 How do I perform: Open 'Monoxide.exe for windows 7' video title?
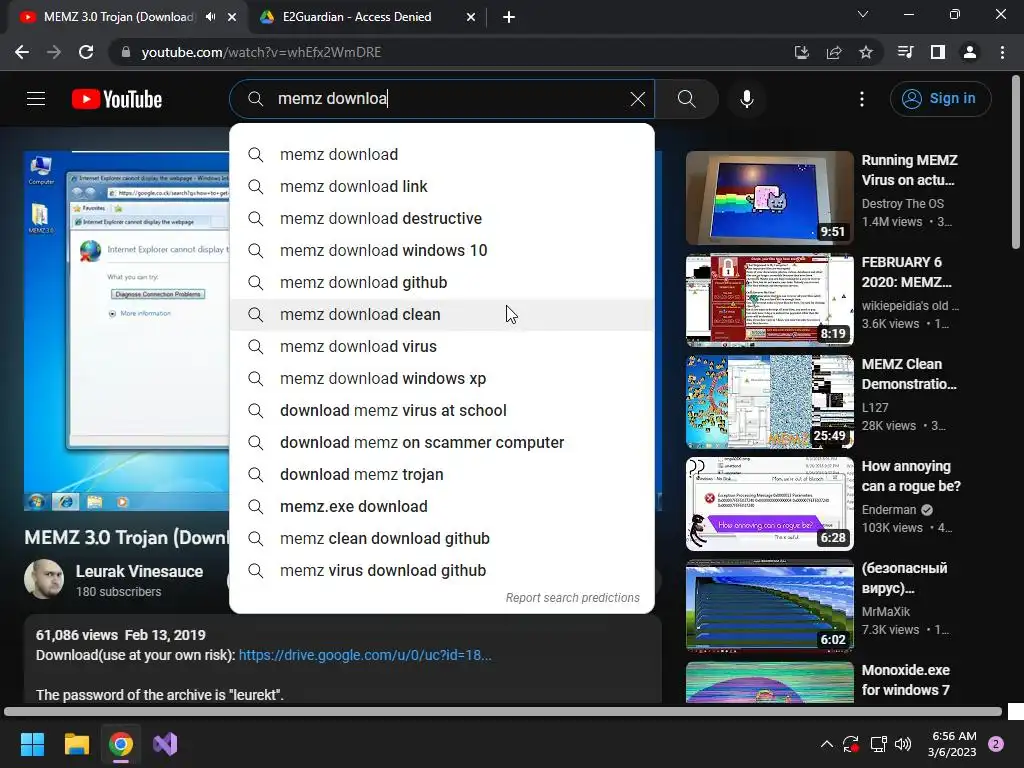click(906, 680)
